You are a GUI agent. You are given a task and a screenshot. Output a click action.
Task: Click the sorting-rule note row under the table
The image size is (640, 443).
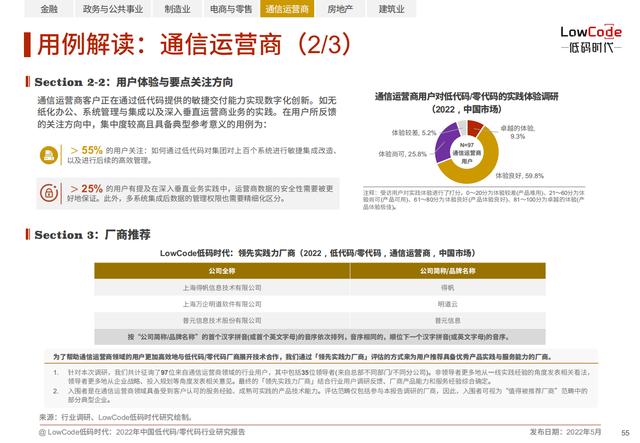coord(320,337)
